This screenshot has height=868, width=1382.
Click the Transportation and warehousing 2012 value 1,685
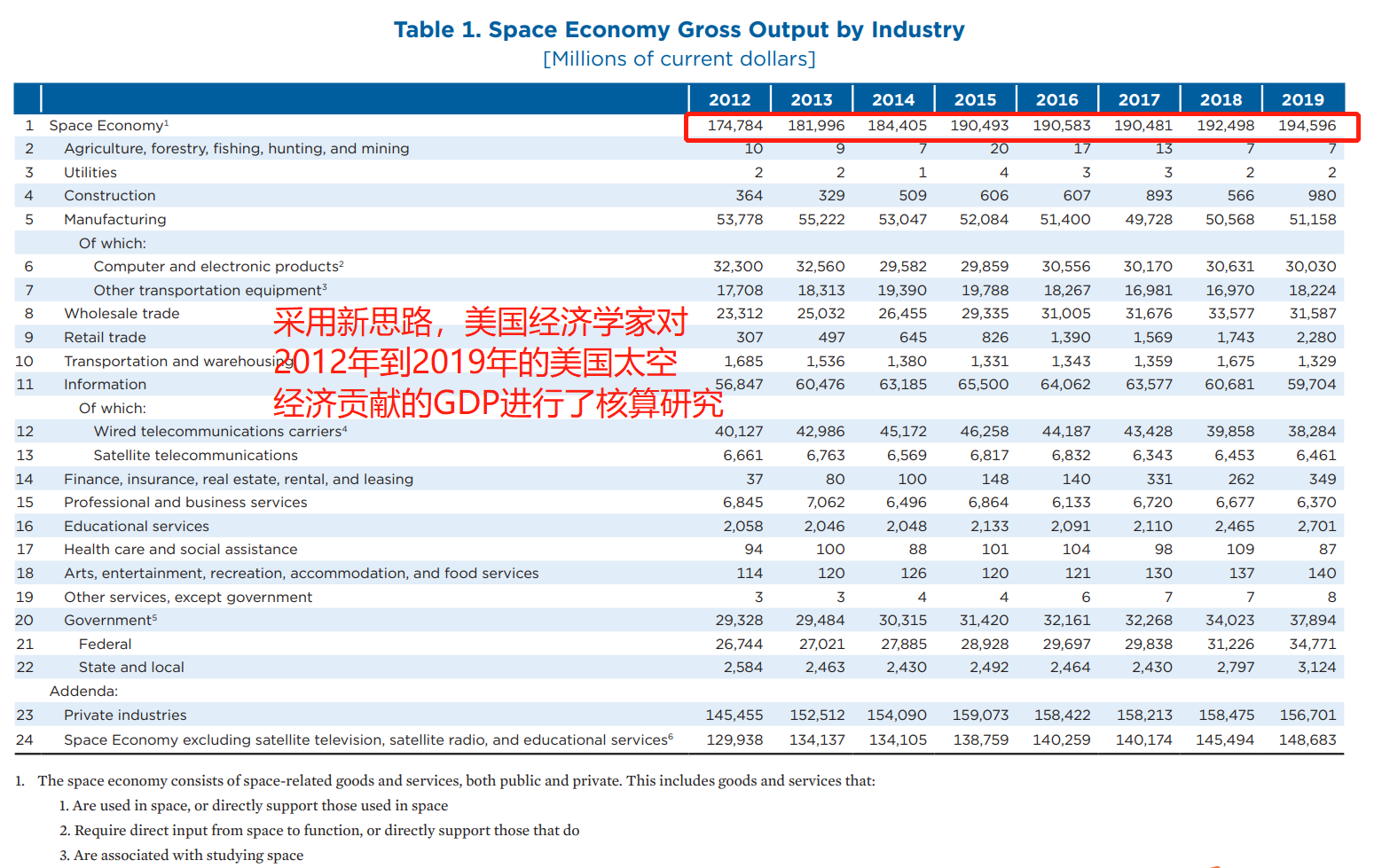point(743,361)
